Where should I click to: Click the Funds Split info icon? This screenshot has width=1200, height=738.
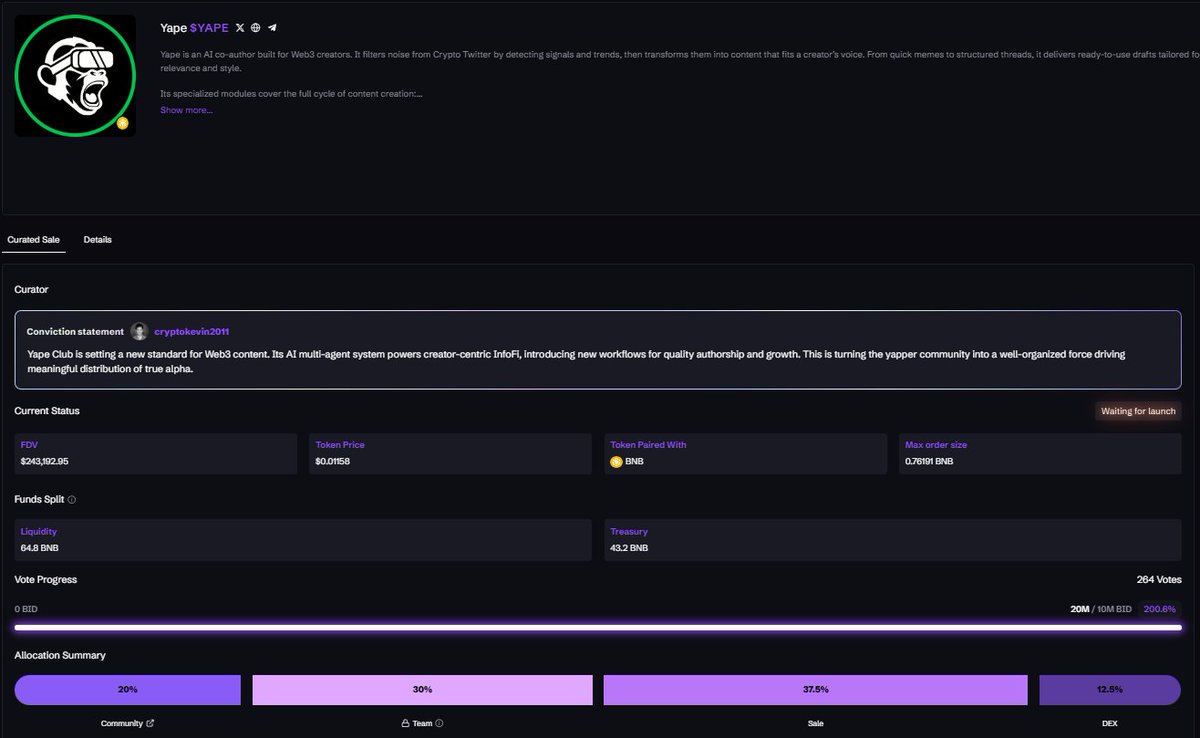point(72,499)
